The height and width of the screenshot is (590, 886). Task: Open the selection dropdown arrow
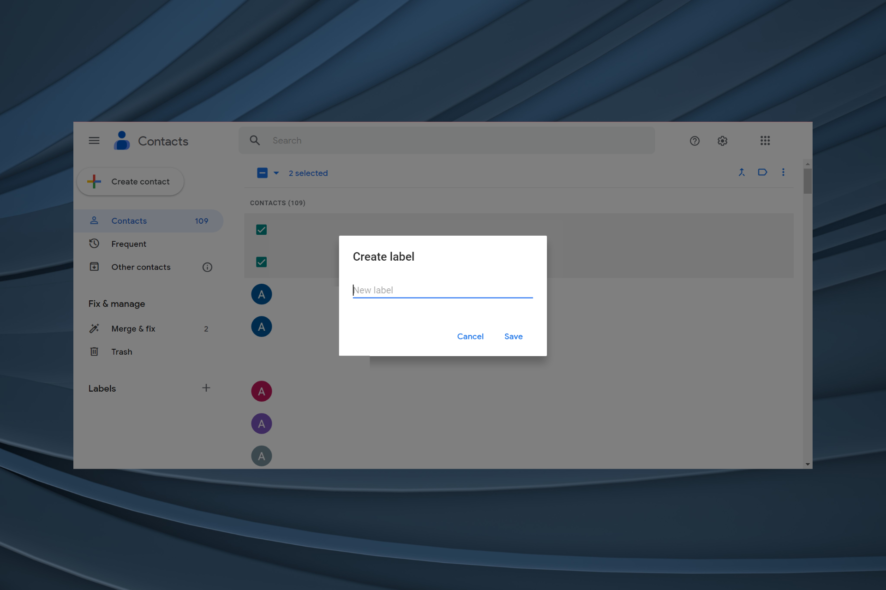pyautogui.click(x=274, y=172)
